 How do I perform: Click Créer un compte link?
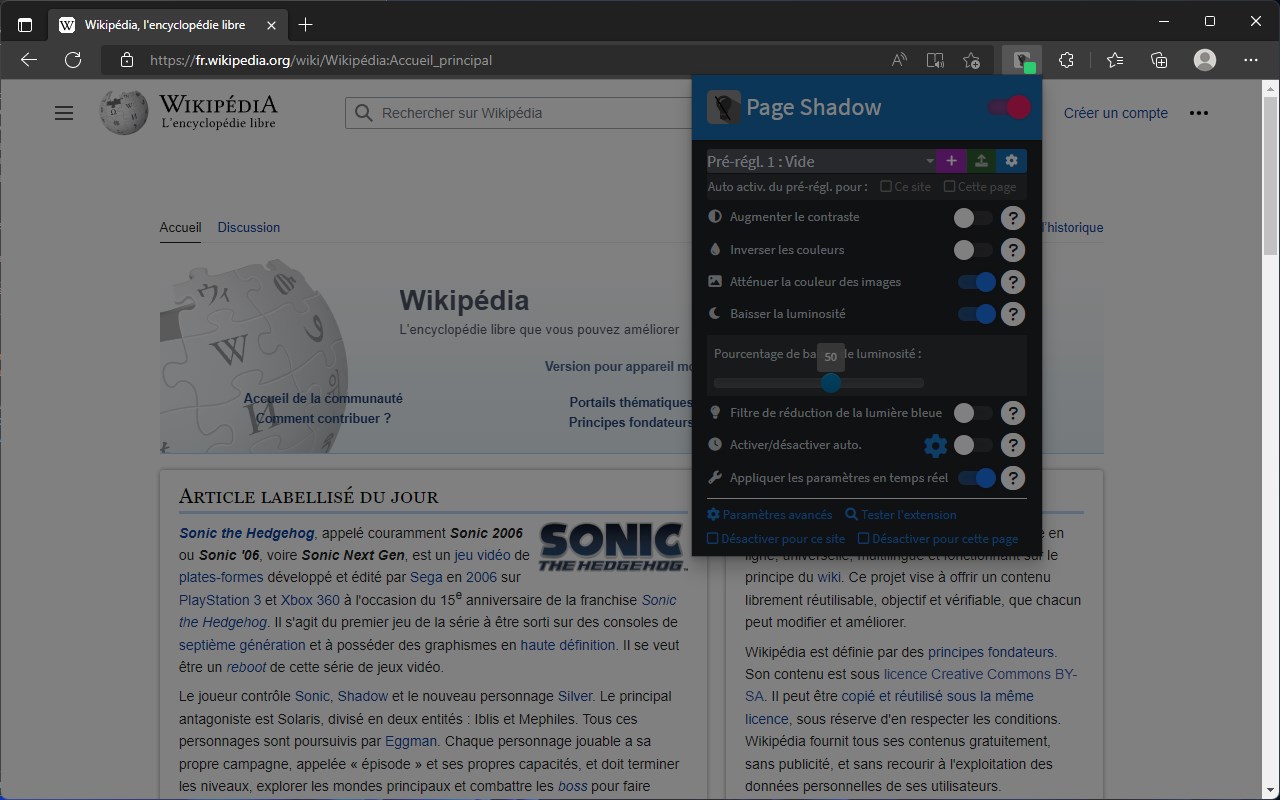coord(1116,113)
